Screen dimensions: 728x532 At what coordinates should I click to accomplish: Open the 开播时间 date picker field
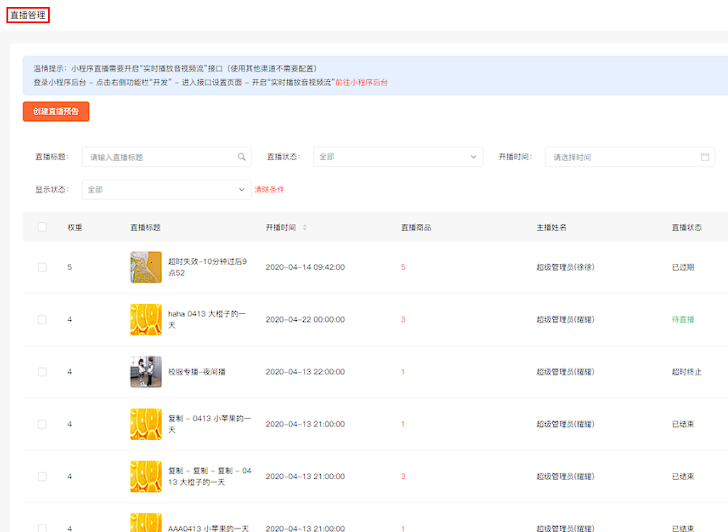[630, 157]
